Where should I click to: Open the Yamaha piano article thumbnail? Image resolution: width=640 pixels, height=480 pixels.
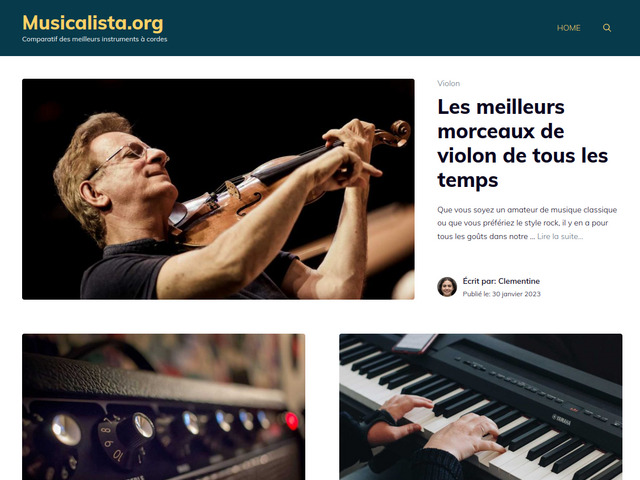[480, 407]
